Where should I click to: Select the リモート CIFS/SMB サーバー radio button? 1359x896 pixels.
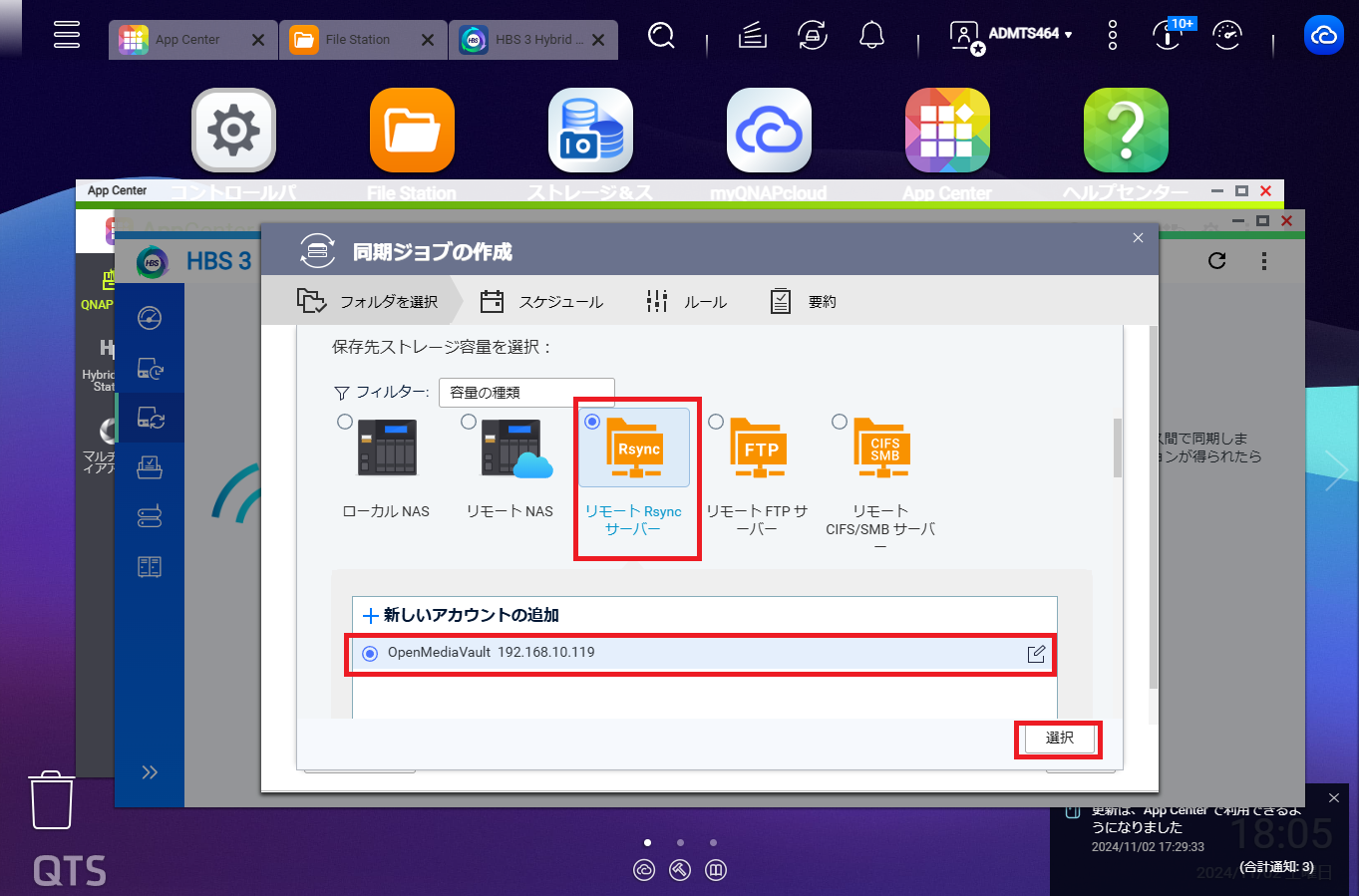pos(840,422)
